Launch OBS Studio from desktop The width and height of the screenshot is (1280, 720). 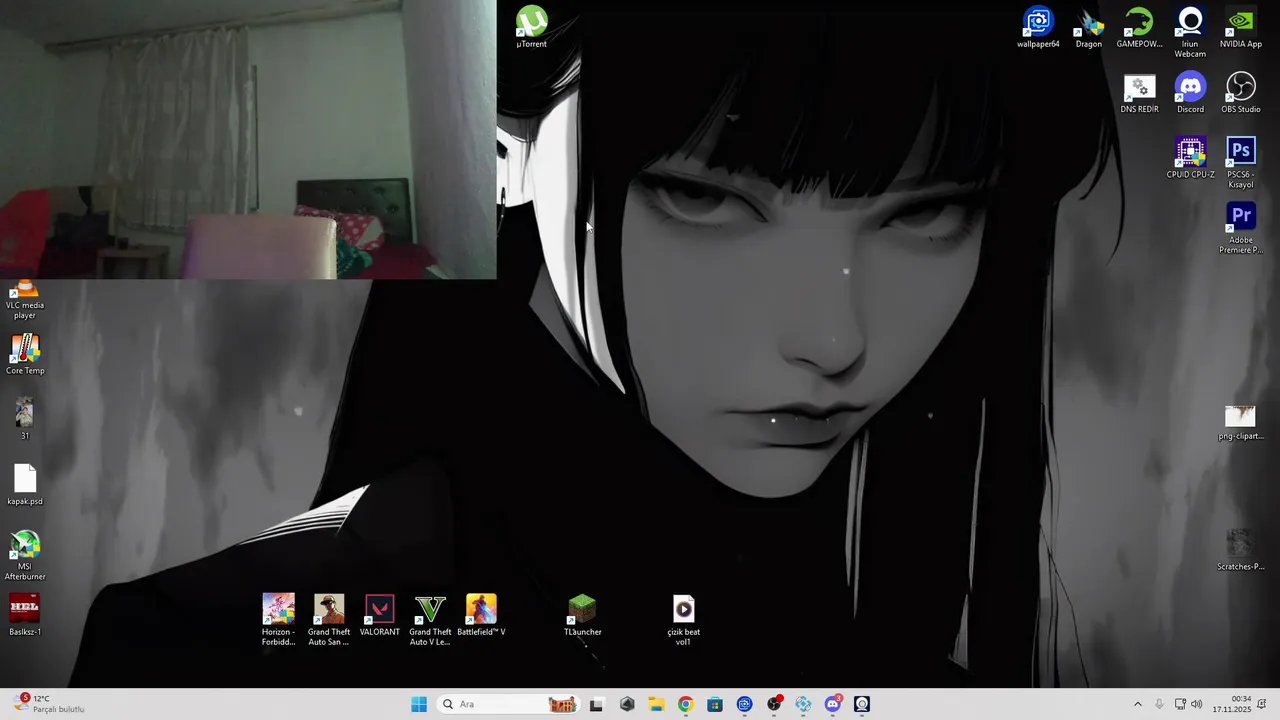pos(1241,92)
